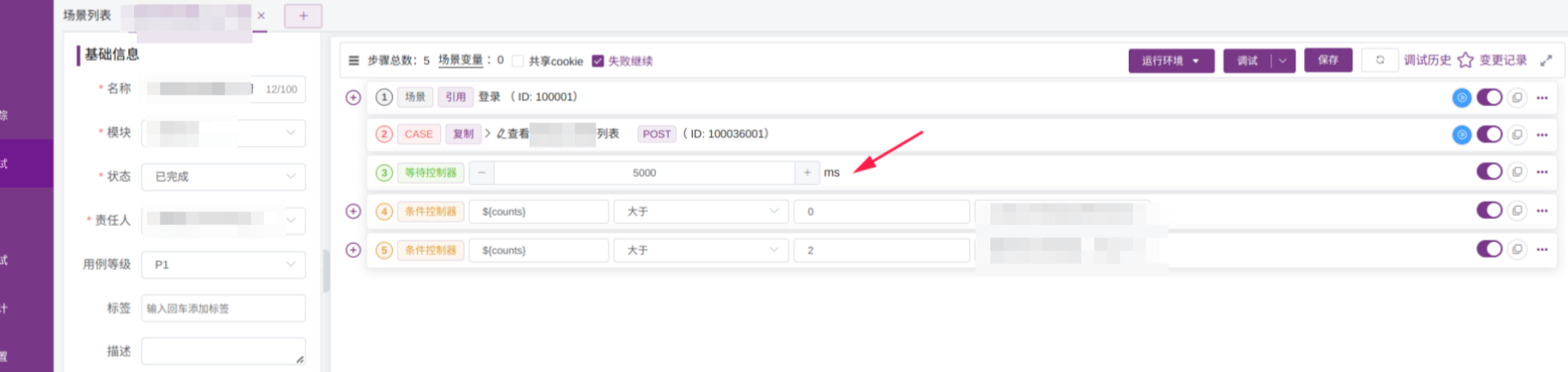This screenshot has width=1568, height=372.
Task: Open the 模块 dropdown
Action: (224, 133)
